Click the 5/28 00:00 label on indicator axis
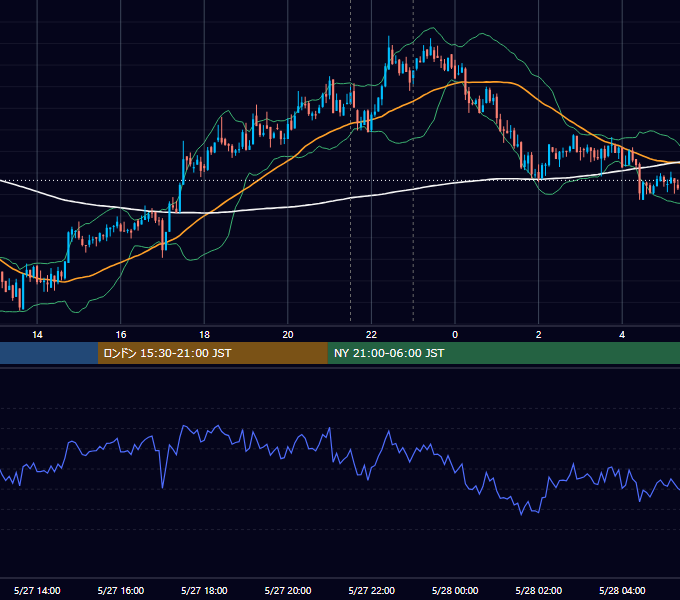 tap(455, 590)
